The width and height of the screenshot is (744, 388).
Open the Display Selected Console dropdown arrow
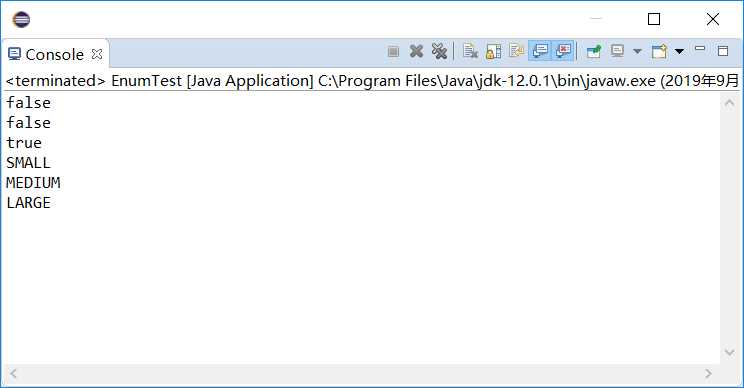637,51
